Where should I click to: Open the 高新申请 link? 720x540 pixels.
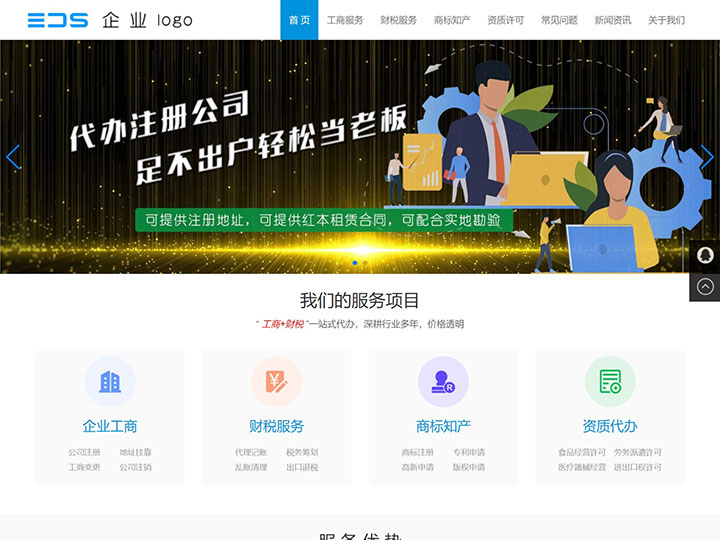(417, 467)
